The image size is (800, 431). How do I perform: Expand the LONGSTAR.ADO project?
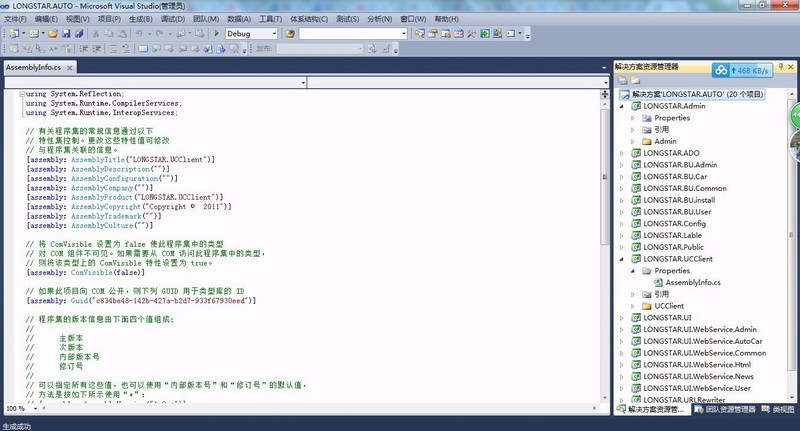(x=621, y=153)
